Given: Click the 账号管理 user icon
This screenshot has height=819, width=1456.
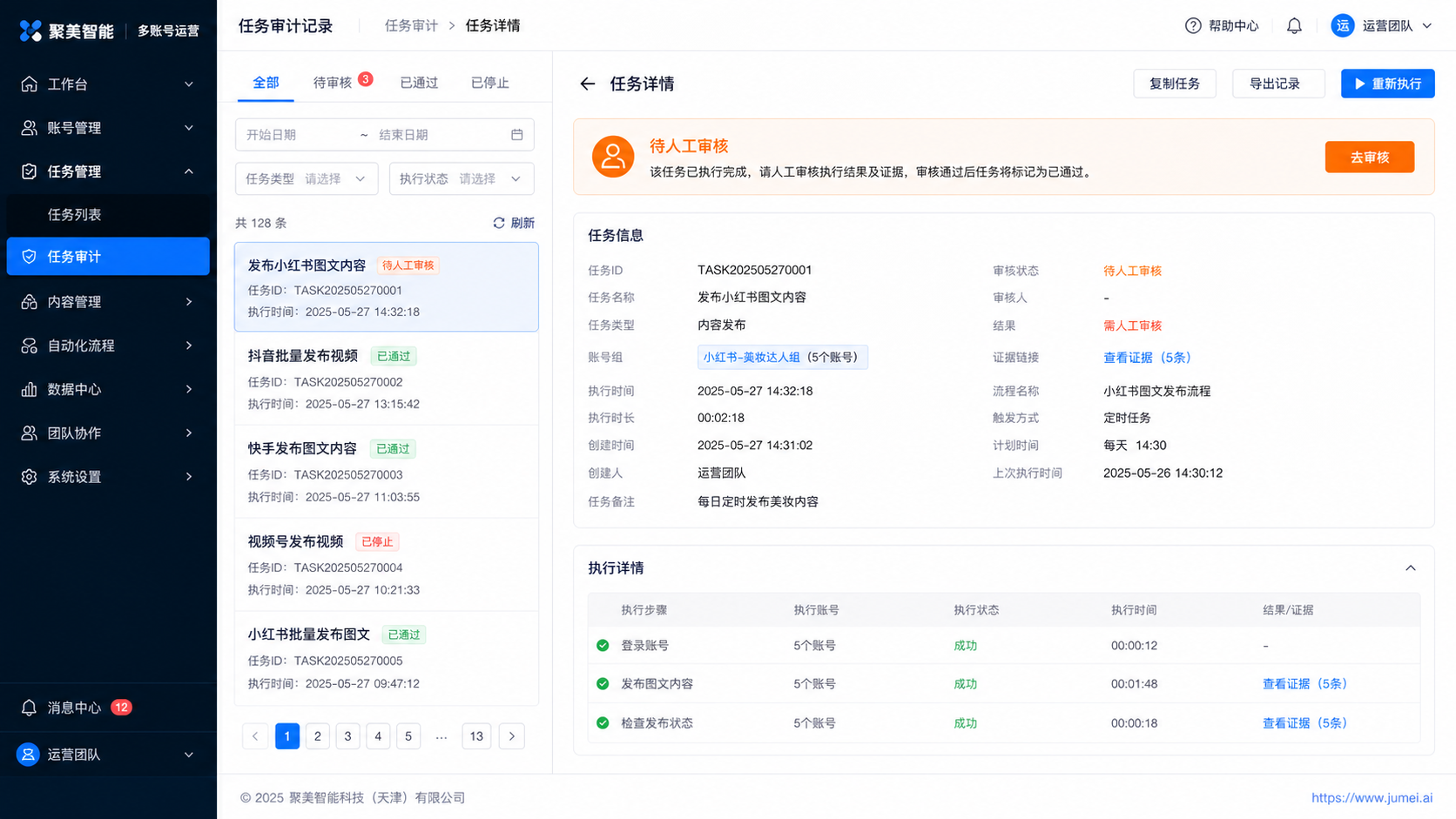Looking at the screenshot, I should pos(29,128).
